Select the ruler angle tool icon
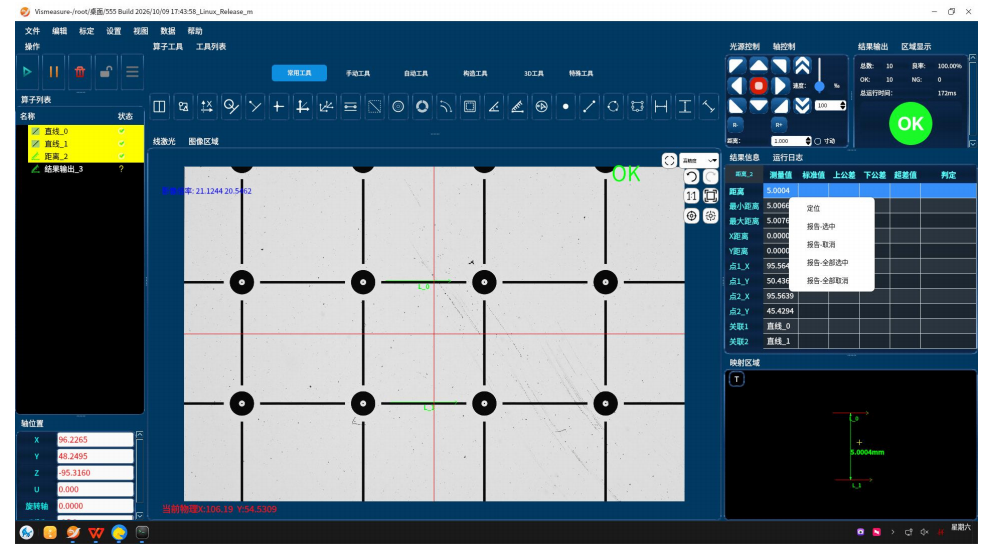The image size is (1000, 558). coord(518,106)
